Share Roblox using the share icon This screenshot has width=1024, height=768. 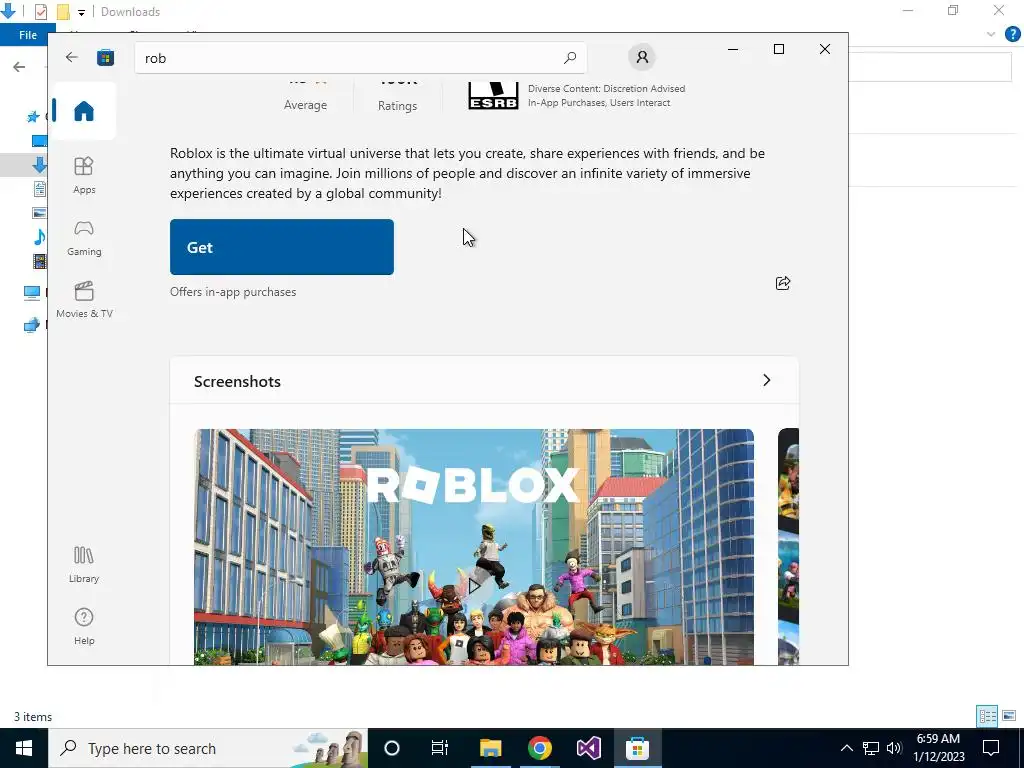[x=782, y=283]
